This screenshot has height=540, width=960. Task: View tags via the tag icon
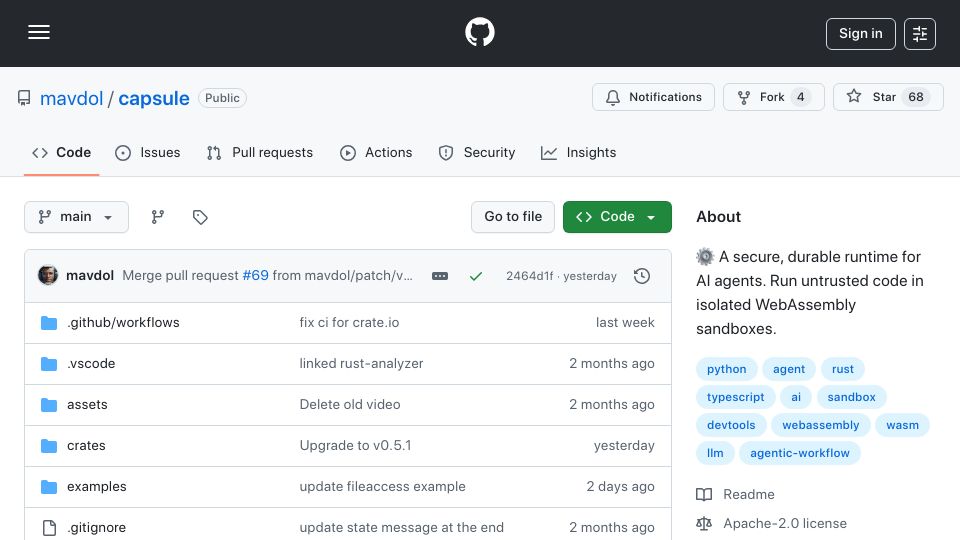(200, 217)
